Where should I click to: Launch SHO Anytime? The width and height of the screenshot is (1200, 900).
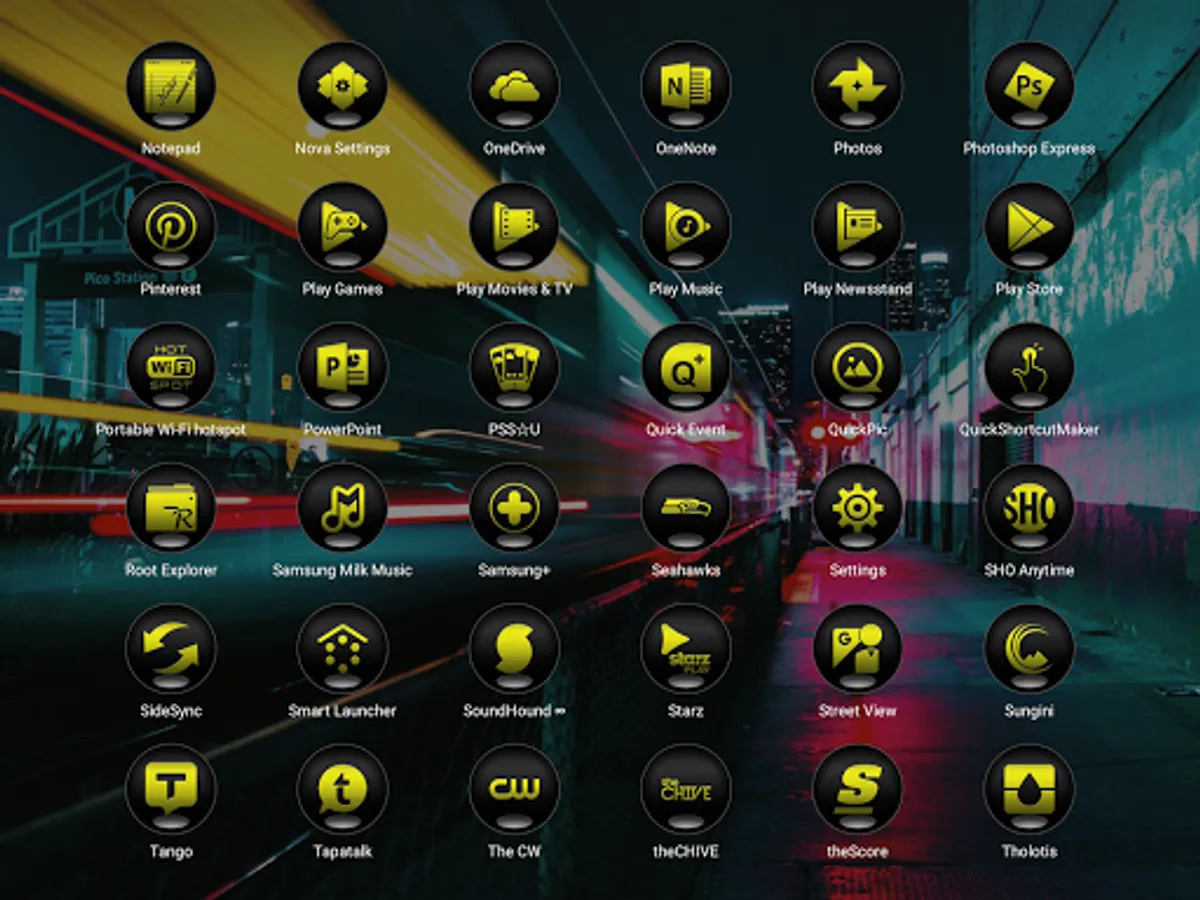(1029, 508)
